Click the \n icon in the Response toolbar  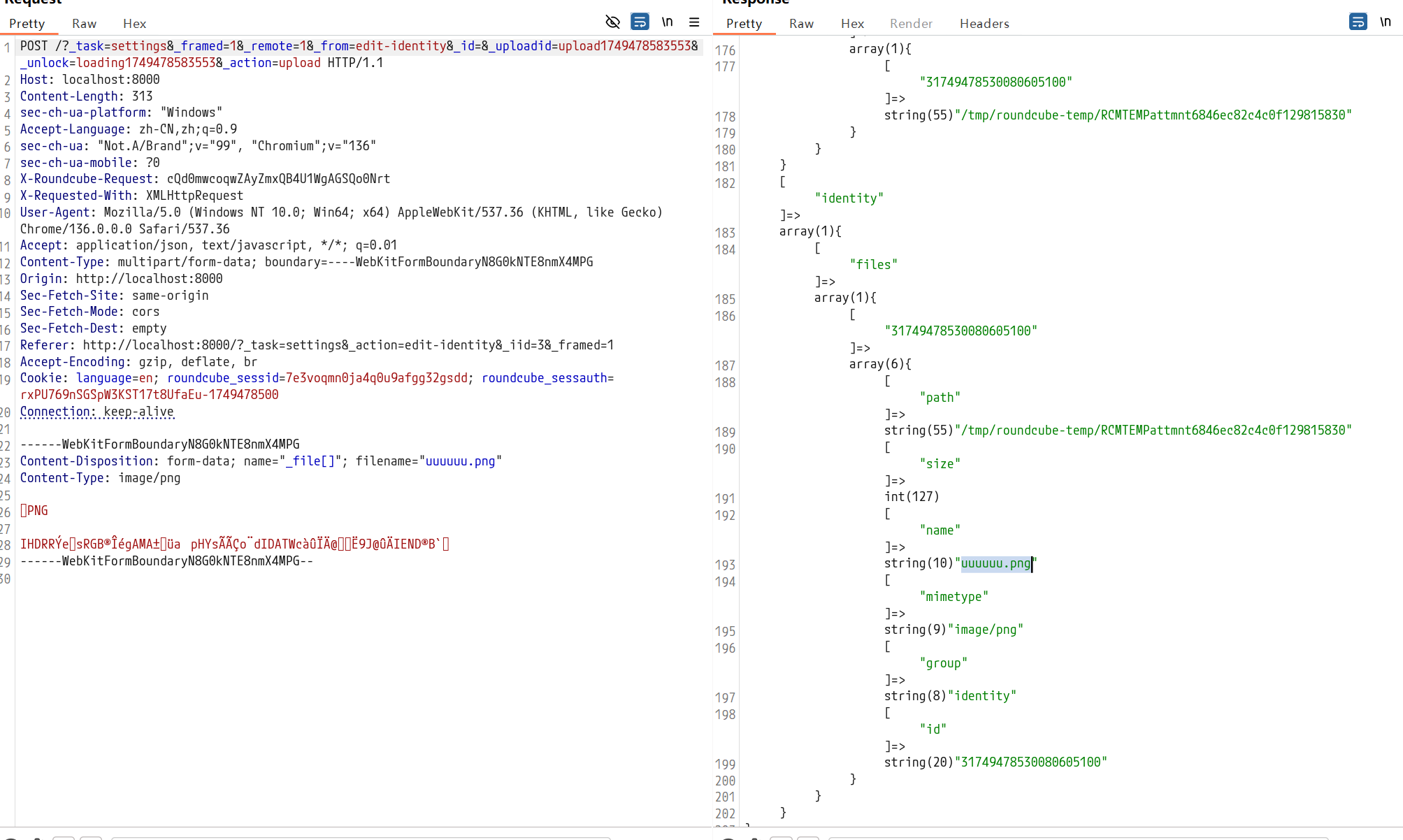tap(1386, 22)
